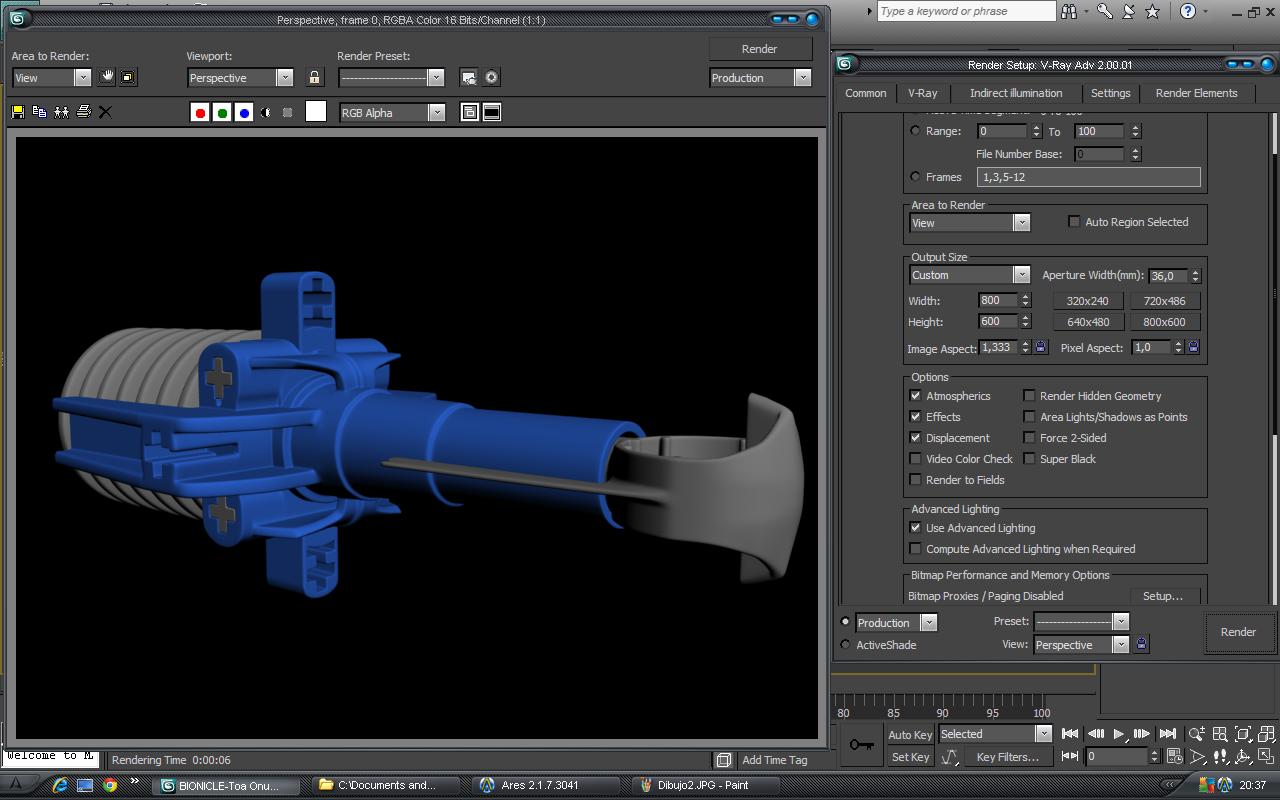The image size is (1280, 800).
Task: Click the 800x600 preset button
Action: coord(1164,322)
